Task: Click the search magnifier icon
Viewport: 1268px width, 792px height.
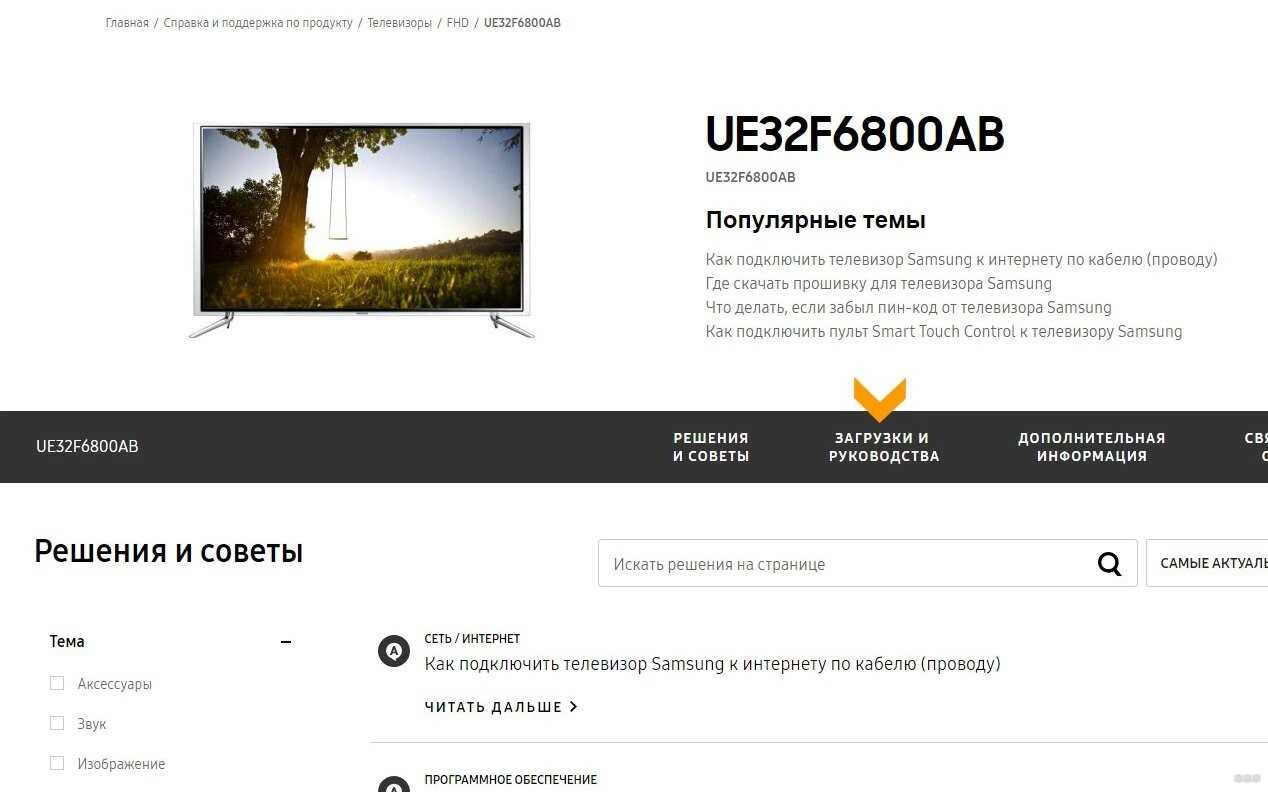Action: pos(1109,564)
